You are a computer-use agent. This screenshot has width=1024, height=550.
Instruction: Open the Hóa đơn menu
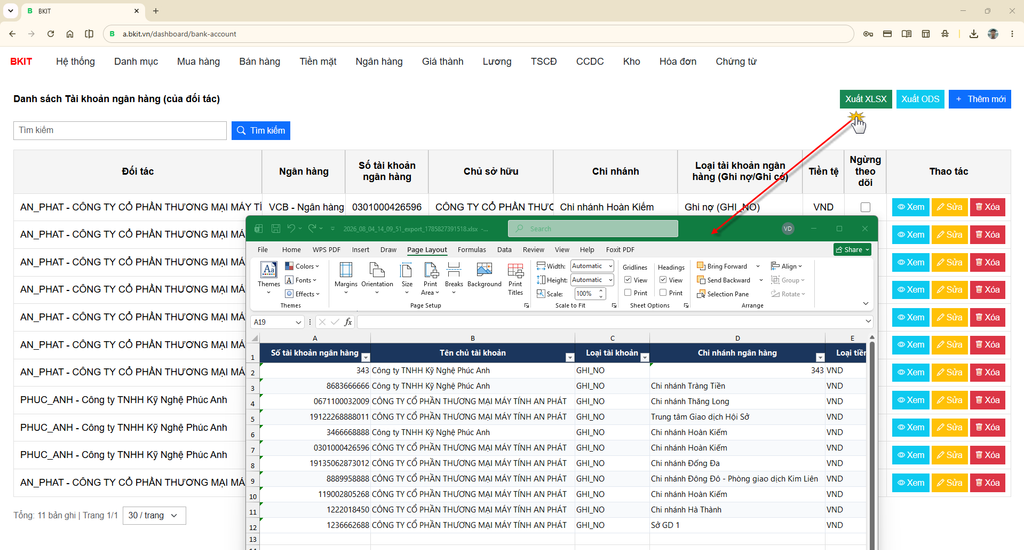pos(677,61)
